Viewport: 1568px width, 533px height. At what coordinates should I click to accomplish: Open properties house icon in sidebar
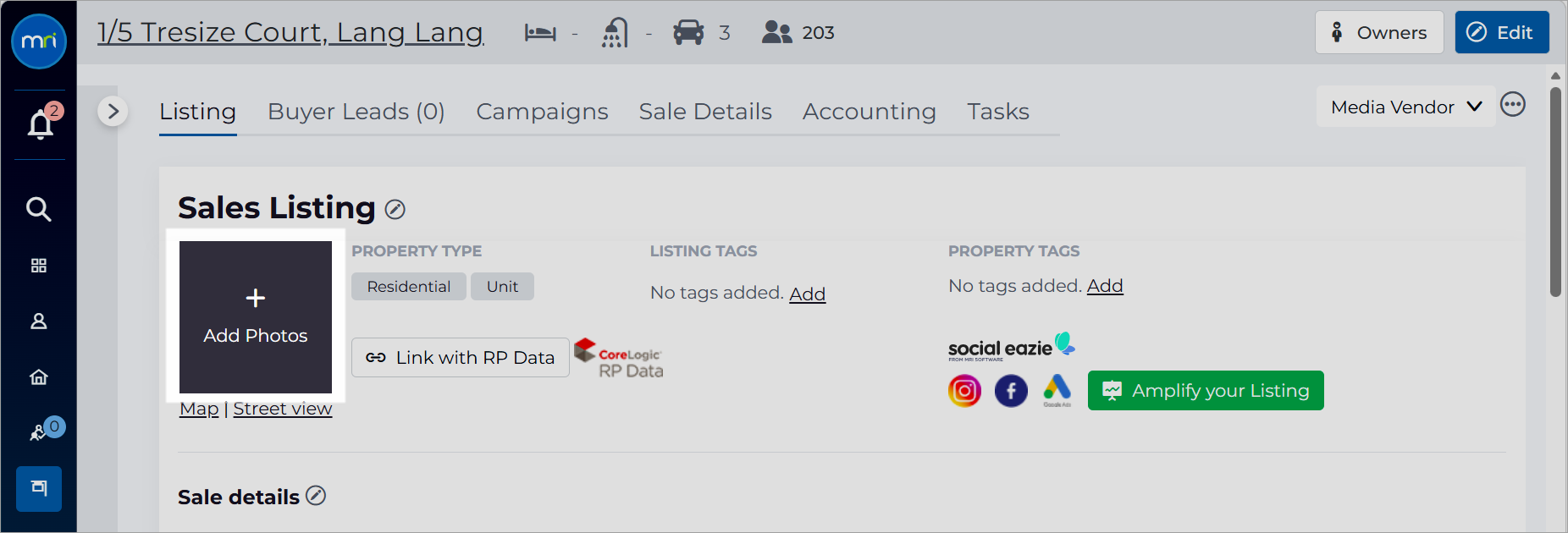click(x=39, y=377)
